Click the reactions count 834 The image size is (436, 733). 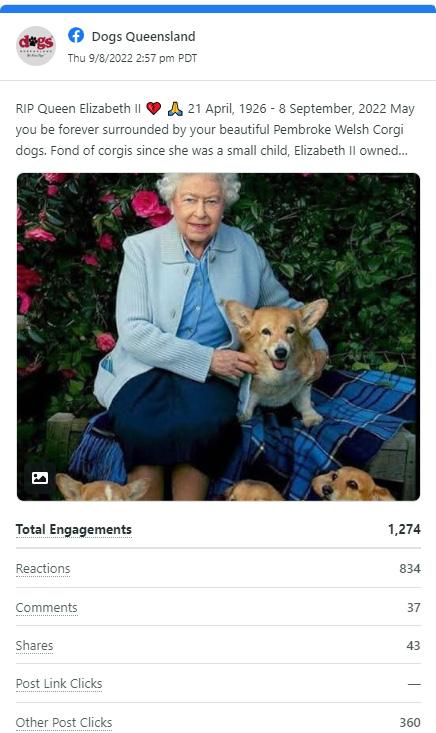coord(410,569)
